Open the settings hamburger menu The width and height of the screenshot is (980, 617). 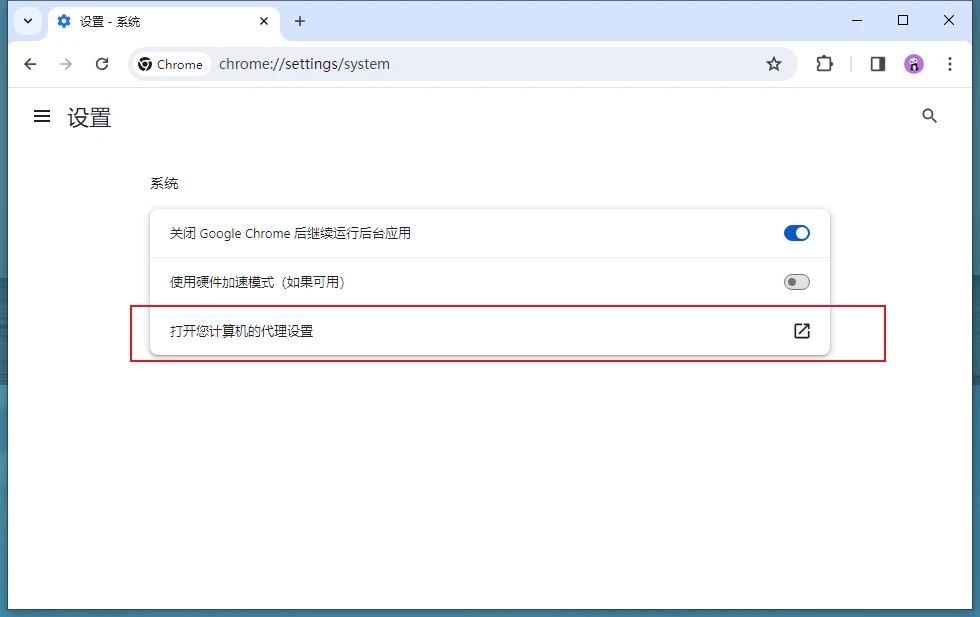click(42, 117)
